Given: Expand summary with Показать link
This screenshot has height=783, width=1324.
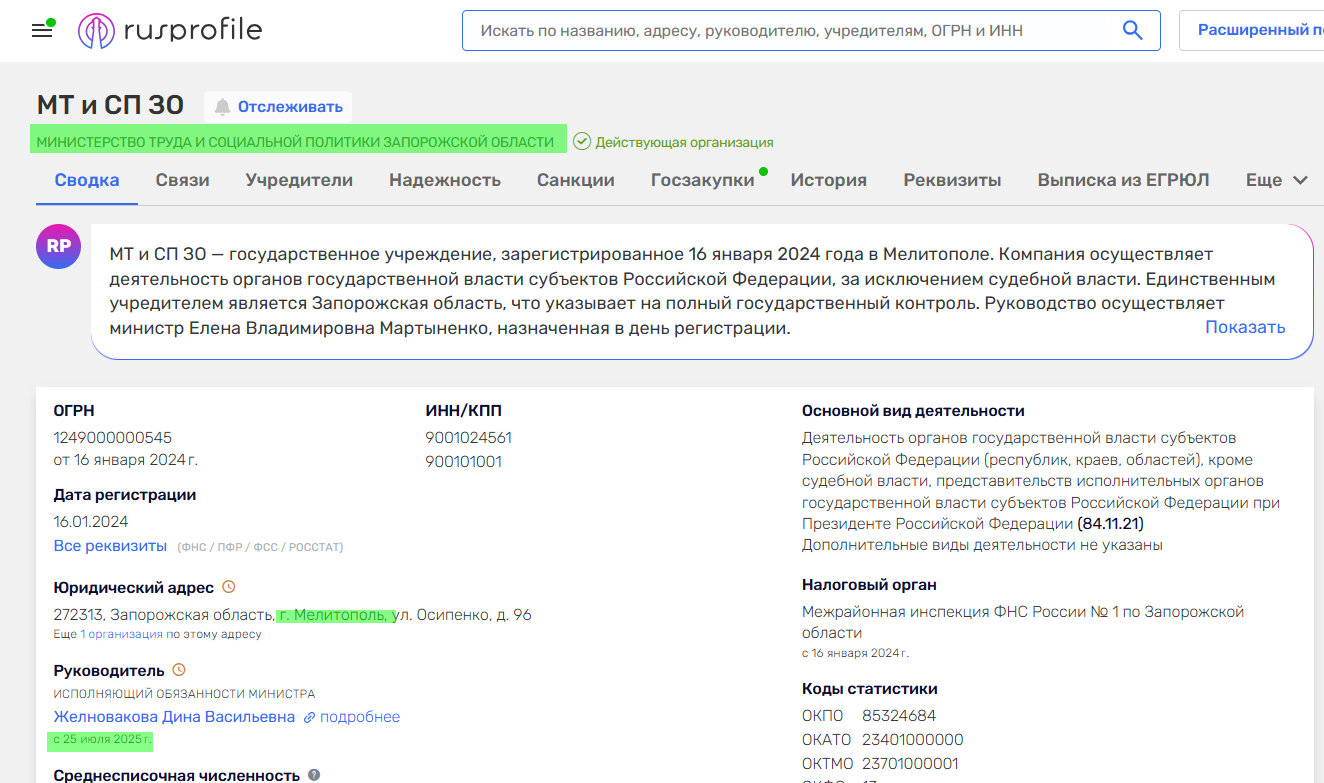Looking at the screenshot, I should 1244,327.
